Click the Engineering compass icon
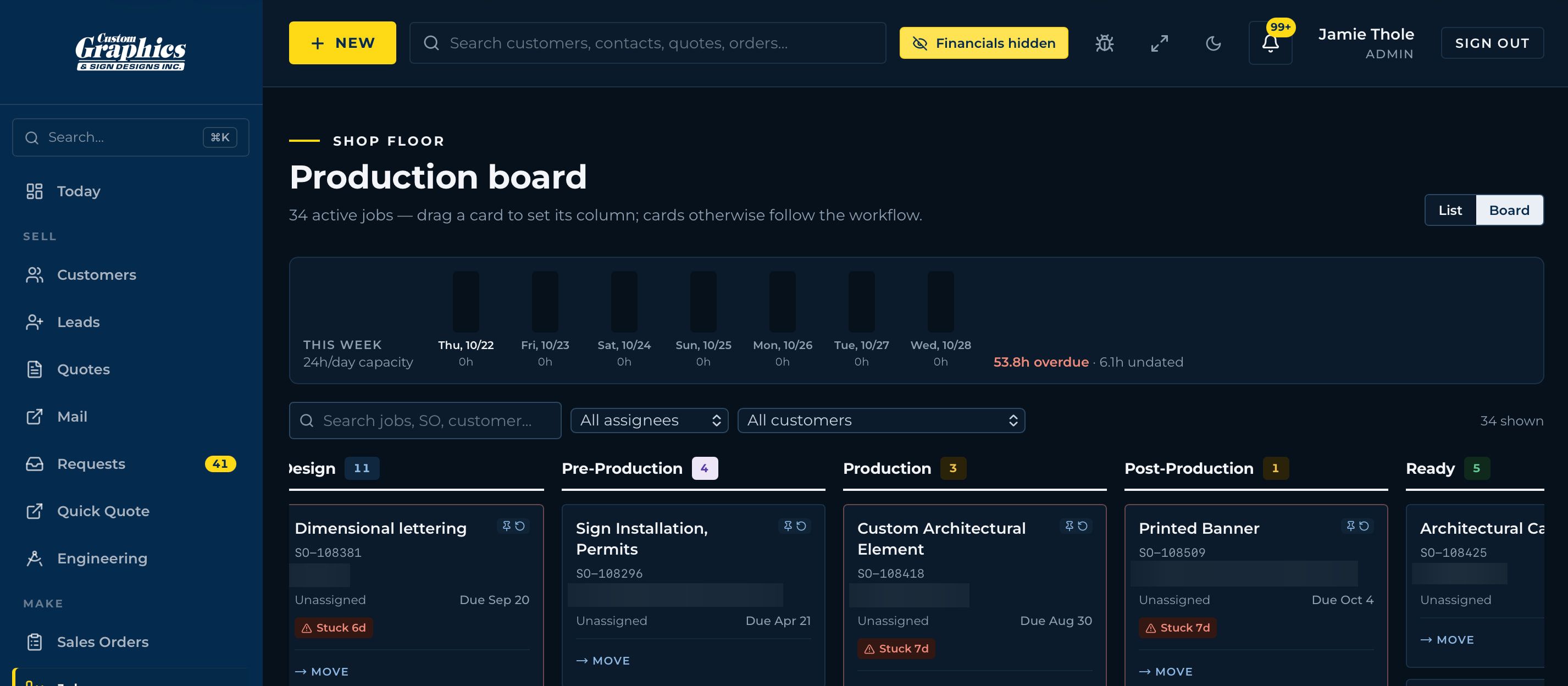 point(35,559)
